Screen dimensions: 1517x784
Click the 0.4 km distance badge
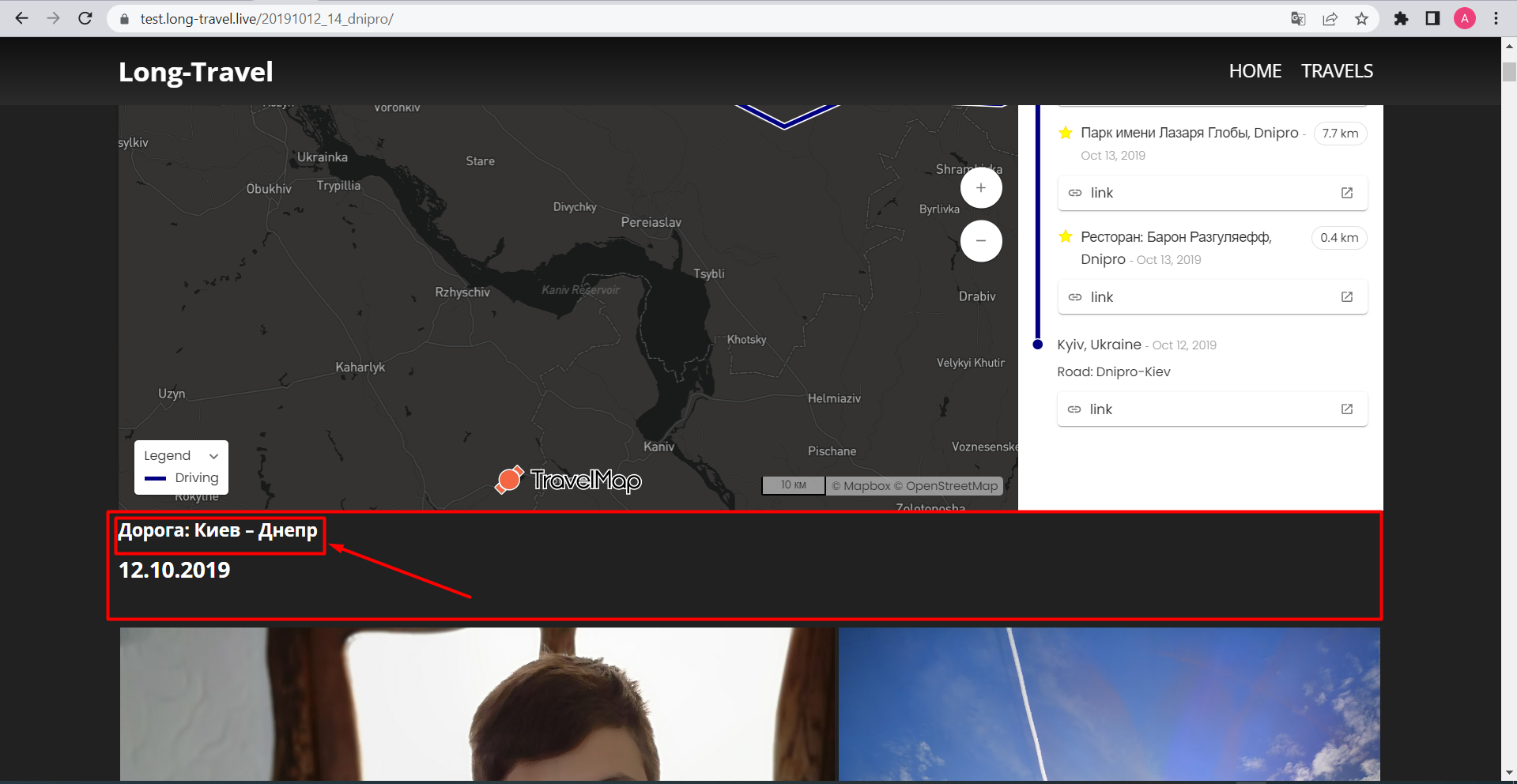point(1339,238)
